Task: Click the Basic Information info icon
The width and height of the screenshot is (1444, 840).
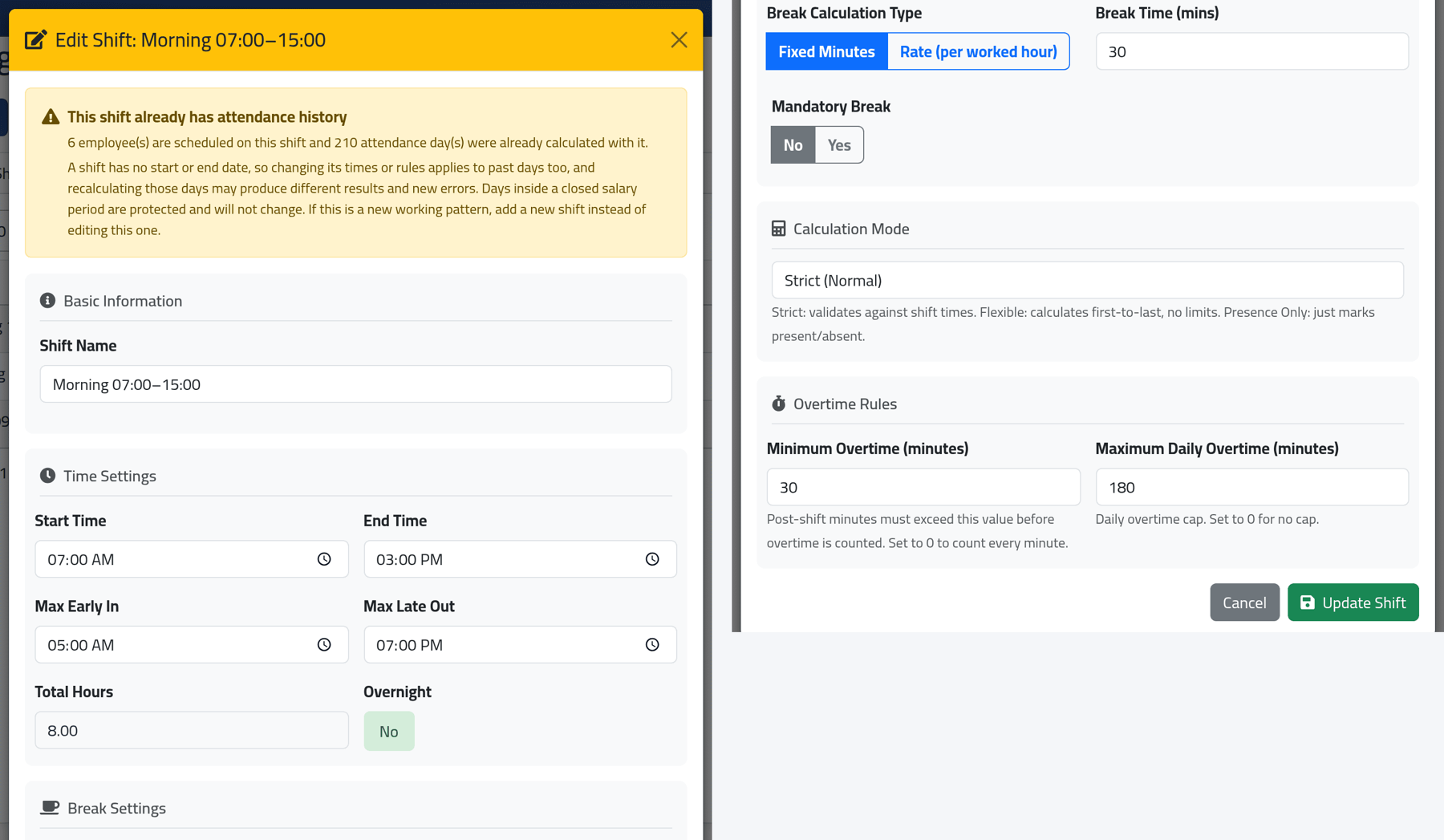Action: (x=48, y=301)
